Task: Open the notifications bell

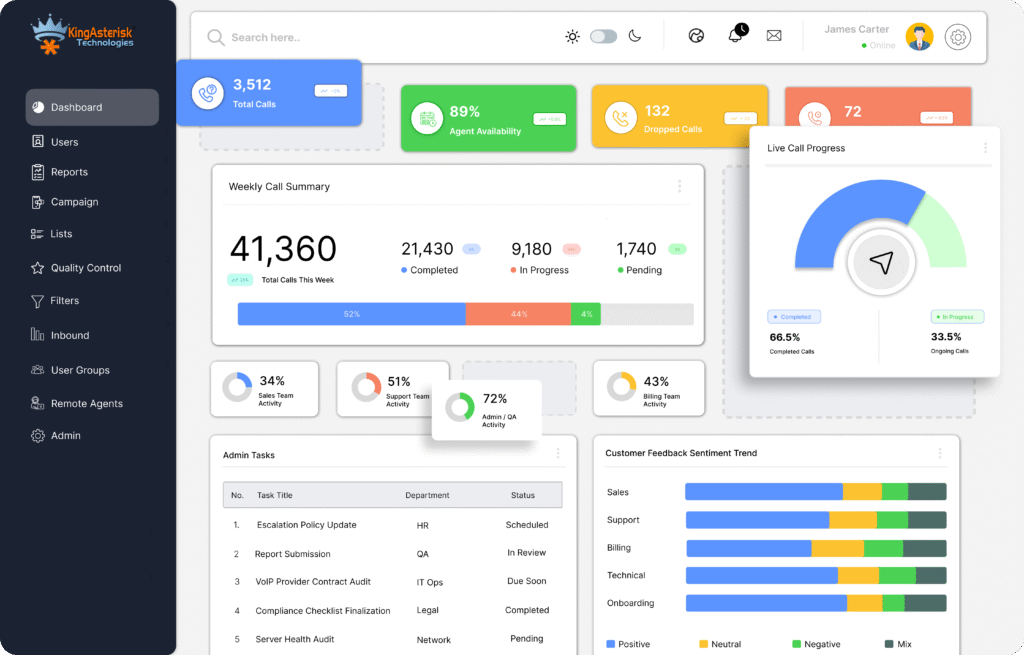Action: click(x=735, y=35)
